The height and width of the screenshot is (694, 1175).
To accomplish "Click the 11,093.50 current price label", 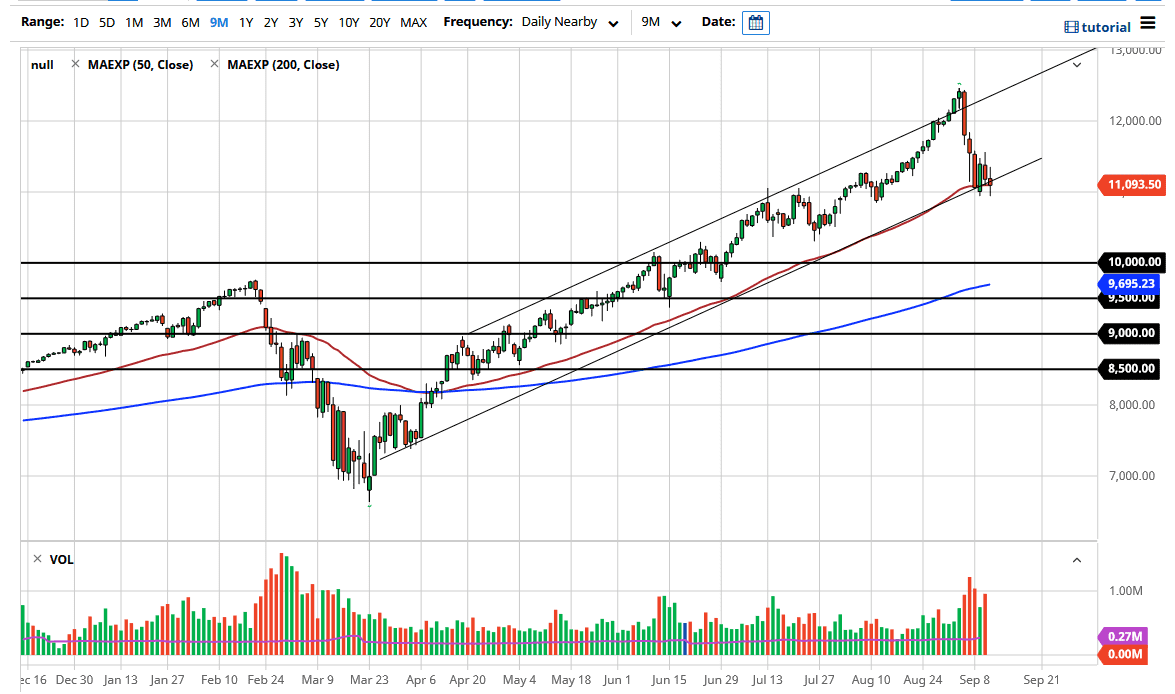I will [1134, 184].
